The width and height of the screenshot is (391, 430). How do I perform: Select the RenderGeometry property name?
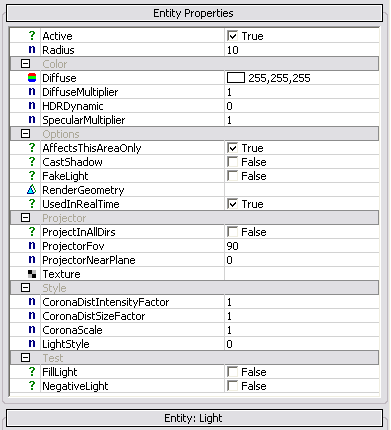[83, 190]
